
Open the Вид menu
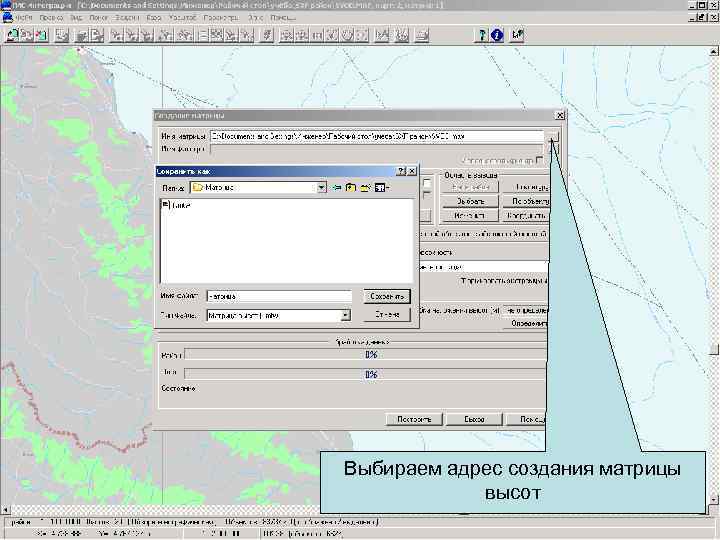pyautogui.click(x=76, y=17)
